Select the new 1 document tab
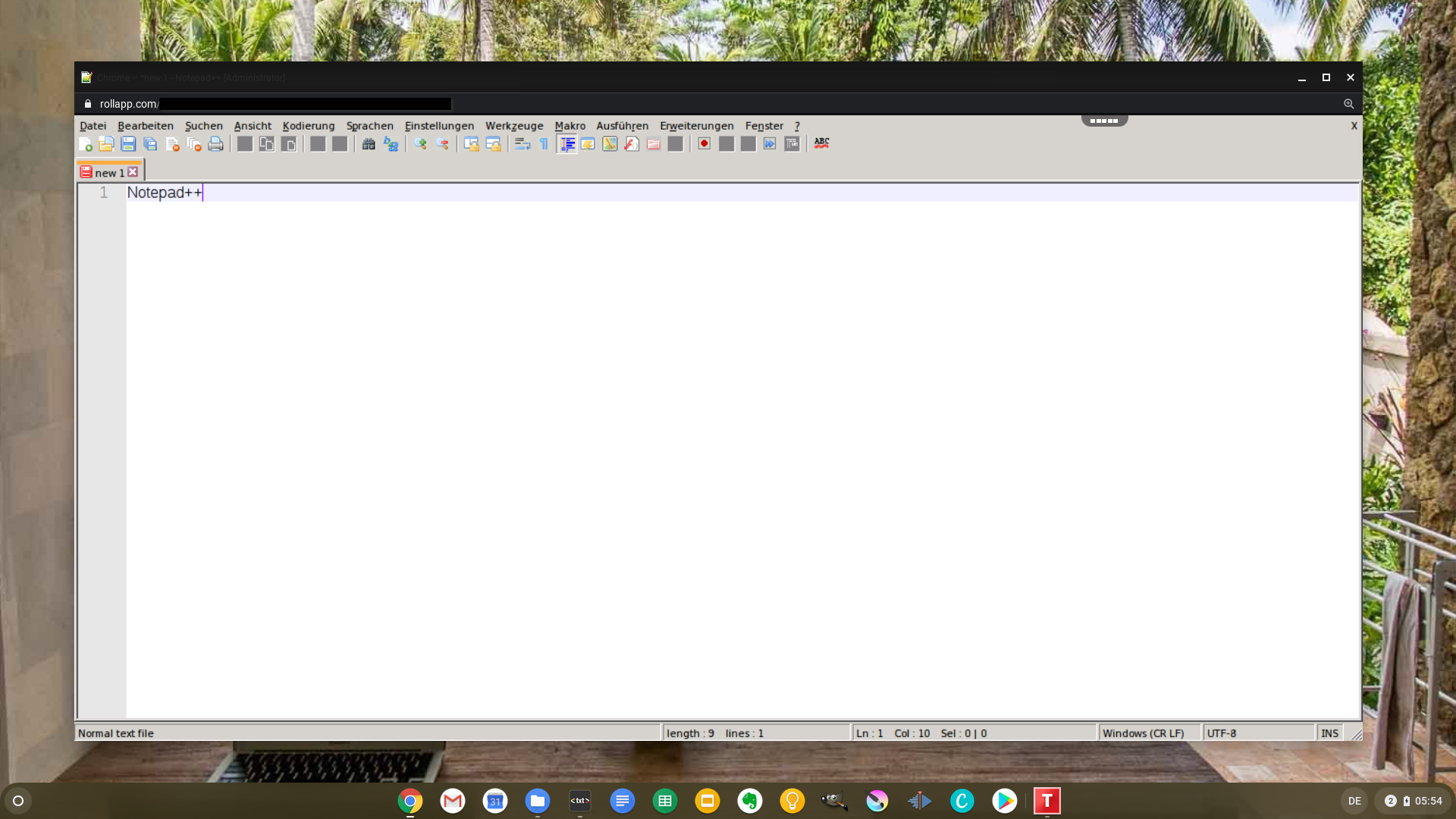 [x=109, y=173]
